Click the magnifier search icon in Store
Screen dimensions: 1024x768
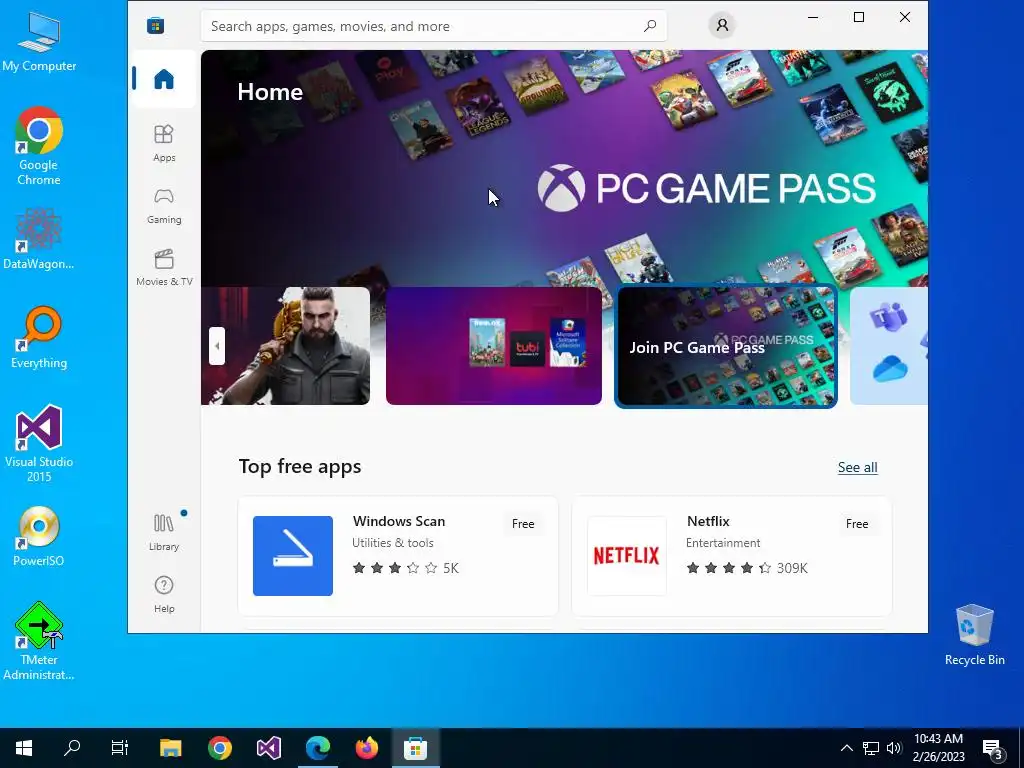650,26
